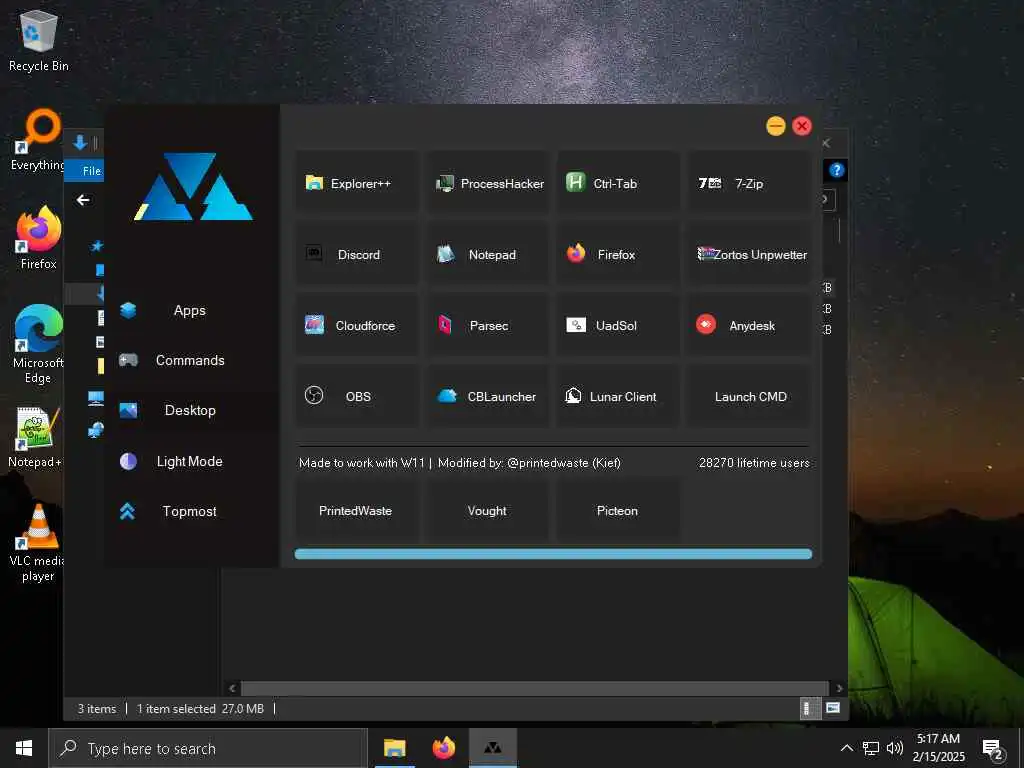The width and height of the screenshot is (1024, 768).
Task: Launch OBS tile
Action: pyautogui.click(x=357, y=396)
